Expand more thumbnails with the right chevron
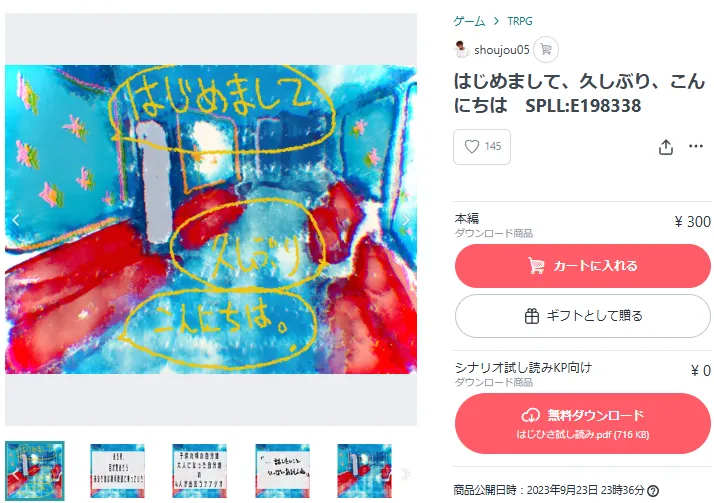This screenshot has width=714, height=503. (x=406, y=474)
